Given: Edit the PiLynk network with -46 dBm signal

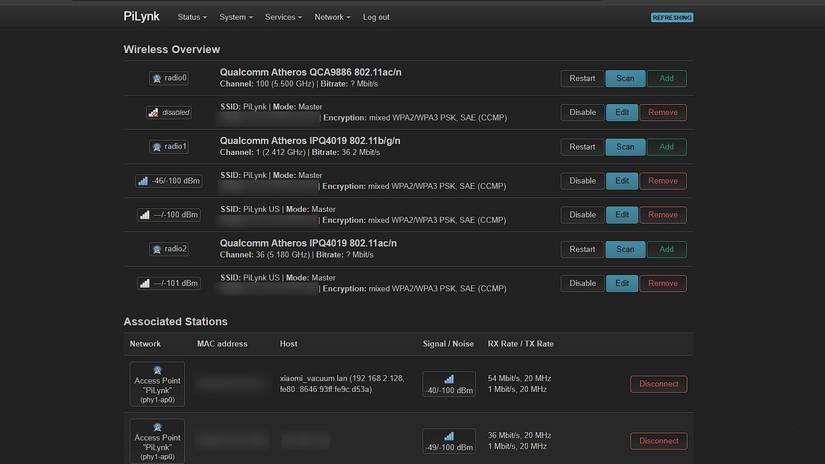Looking at the screenshot, I should [x=622, y=181].
